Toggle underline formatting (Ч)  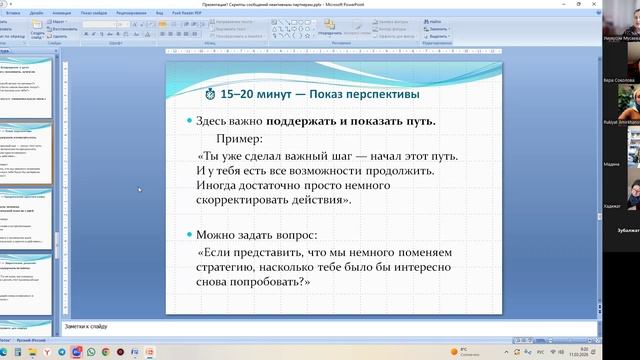point(102,34)
